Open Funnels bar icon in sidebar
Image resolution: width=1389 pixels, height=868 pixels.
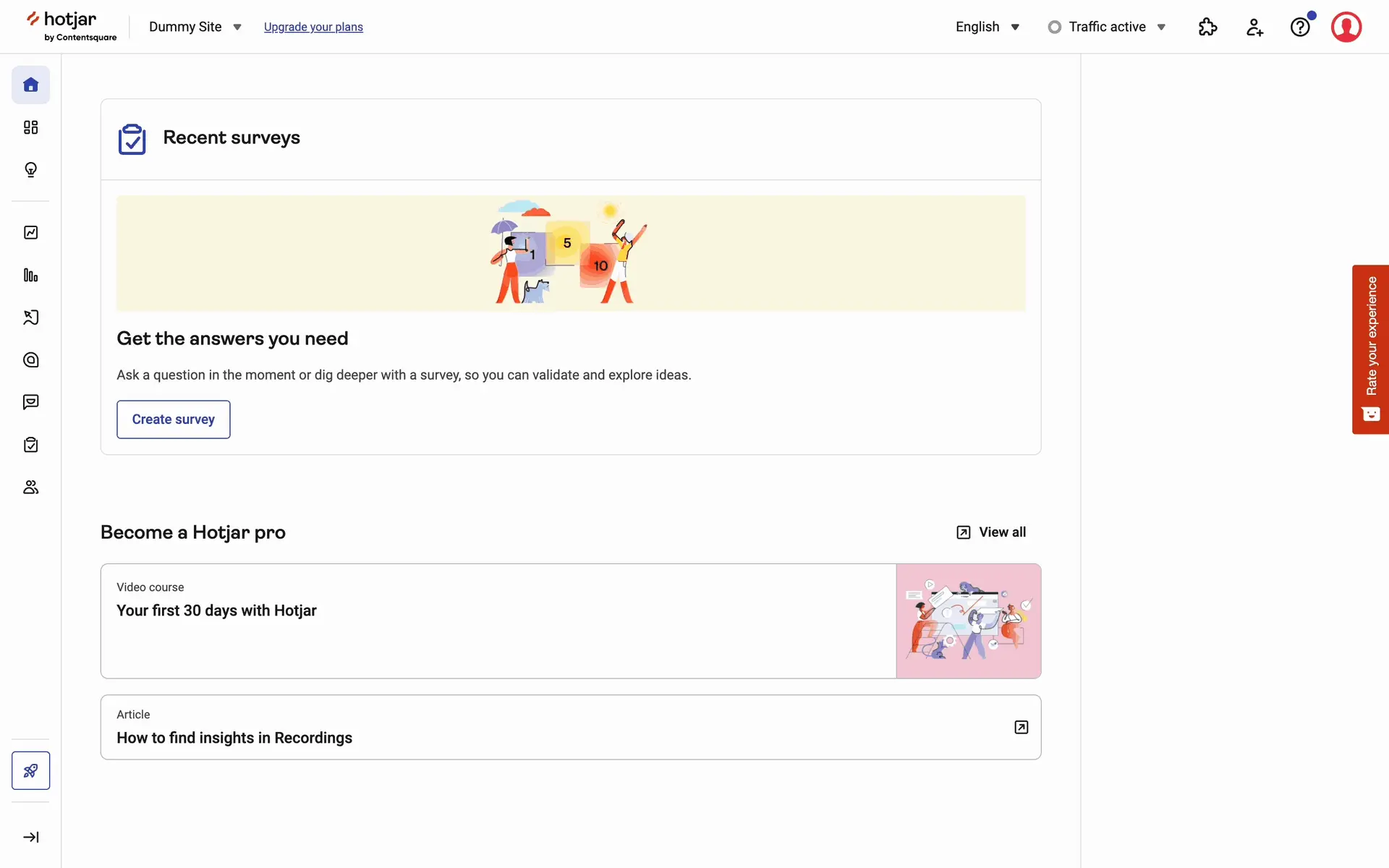[30, 275]
